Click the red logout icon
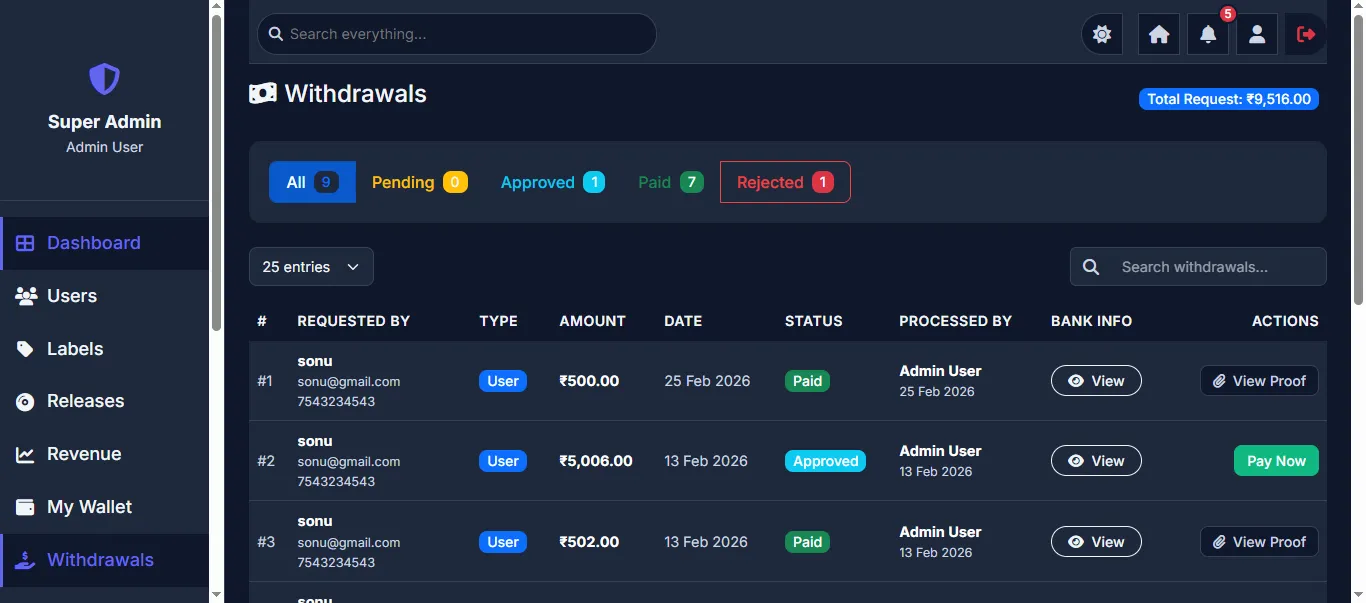The image size is (1366, 603). [1306, 34]
